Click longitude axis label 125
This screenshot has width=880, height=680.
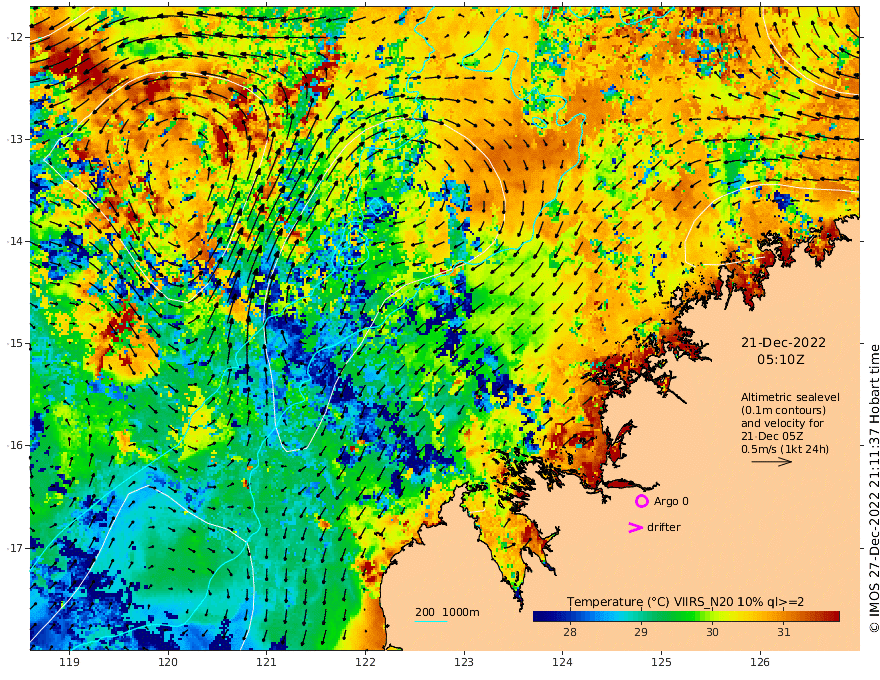(x=661, y=662)
